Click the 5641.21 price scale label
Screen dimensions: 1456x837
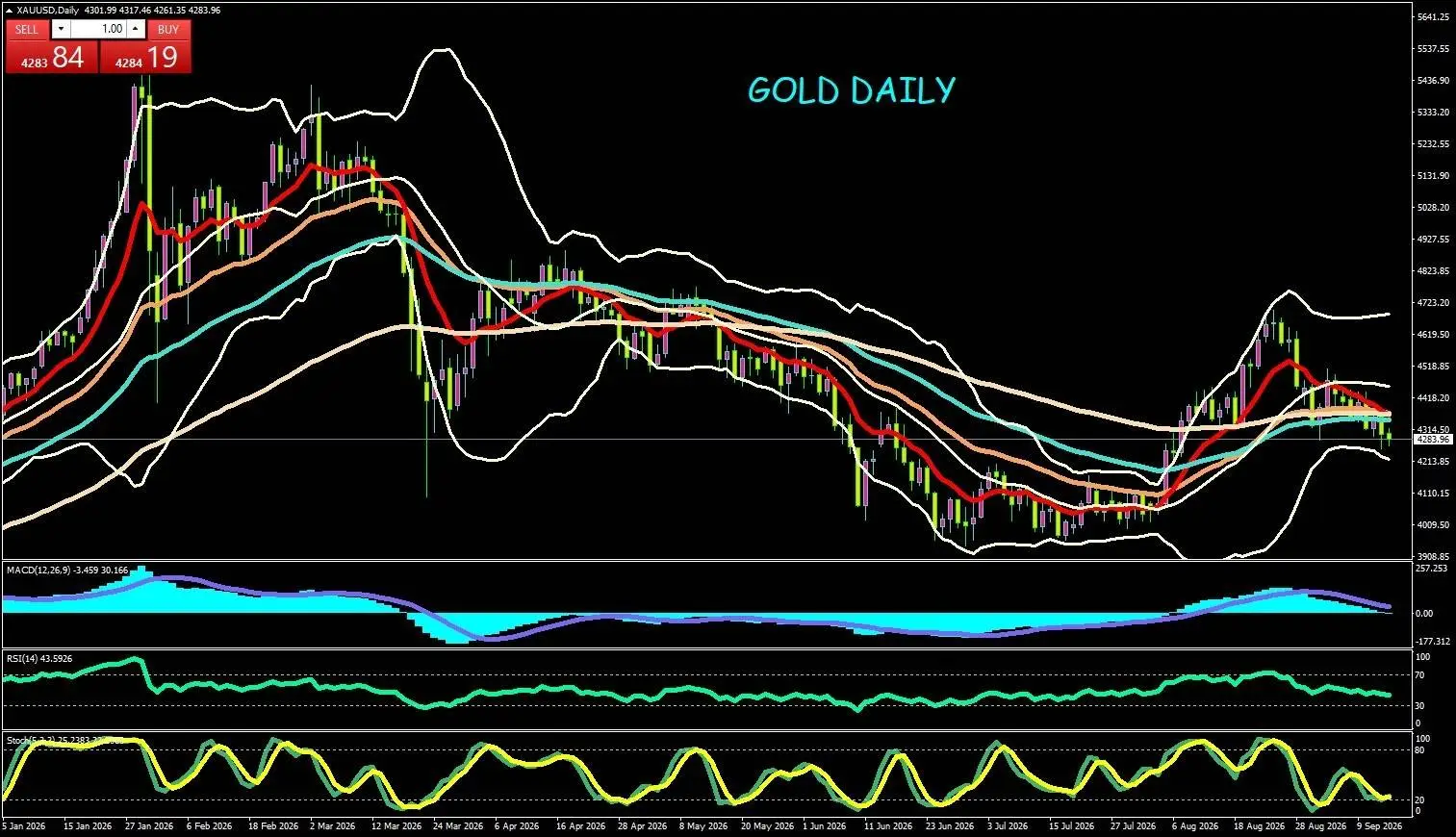[x=1433, y=17]
